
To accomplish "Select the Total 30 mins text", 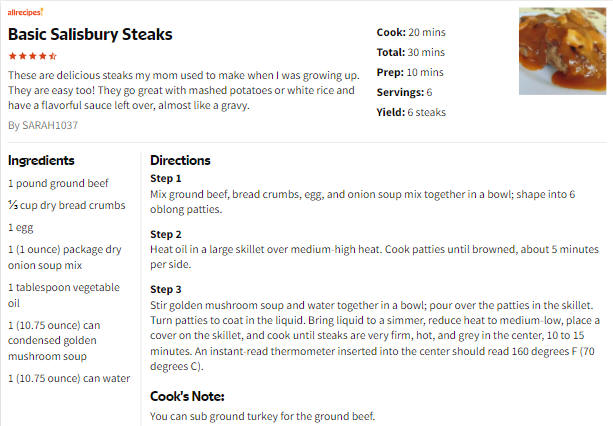I will coord(410,52).
